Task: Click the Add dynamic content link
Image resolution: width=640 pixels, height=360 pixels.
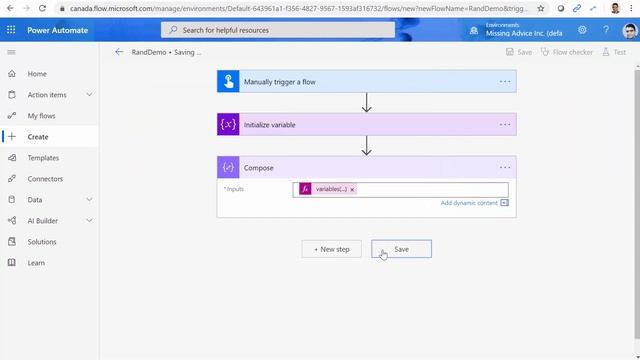Action: [469, 203]
